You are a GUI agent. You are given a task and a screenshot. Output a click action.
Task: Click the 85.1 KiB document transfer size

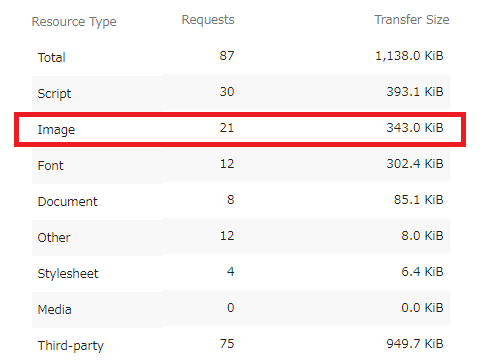point(419,200)
